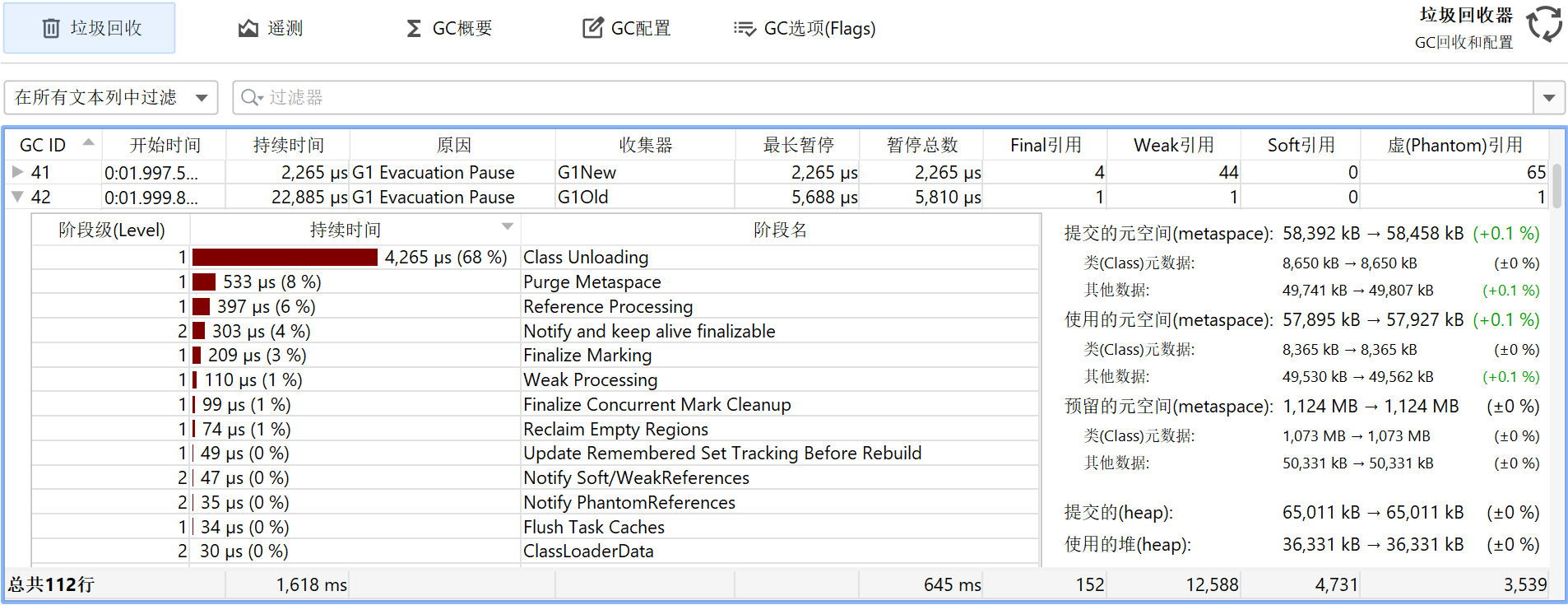Switch to the GC概要 tab
The width and height of the screenshot is (1568, 605).
pyautogui.click(x=450, y=29)
